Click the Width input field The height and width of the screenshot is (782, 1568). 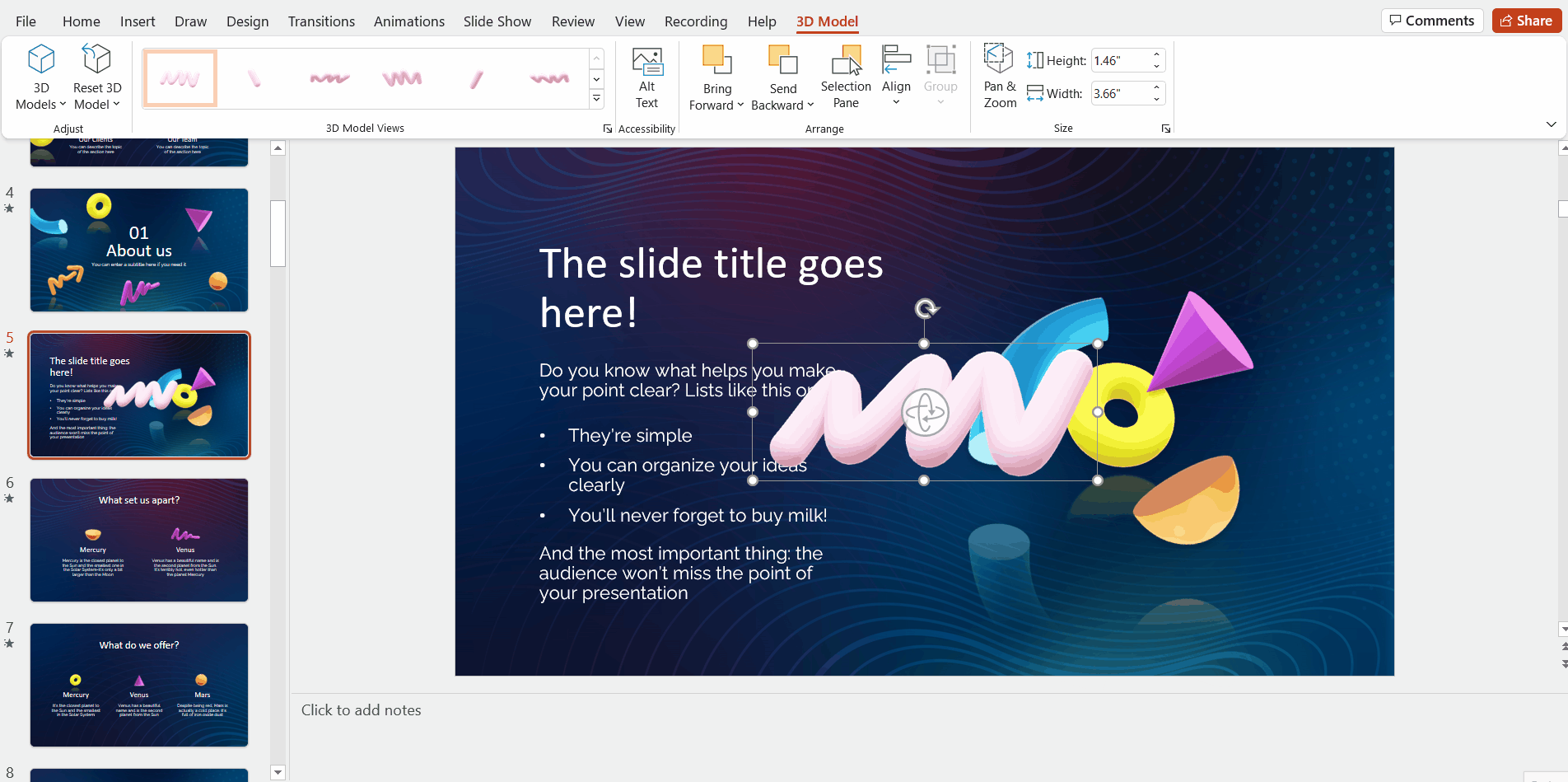(x=1120, y=93)
